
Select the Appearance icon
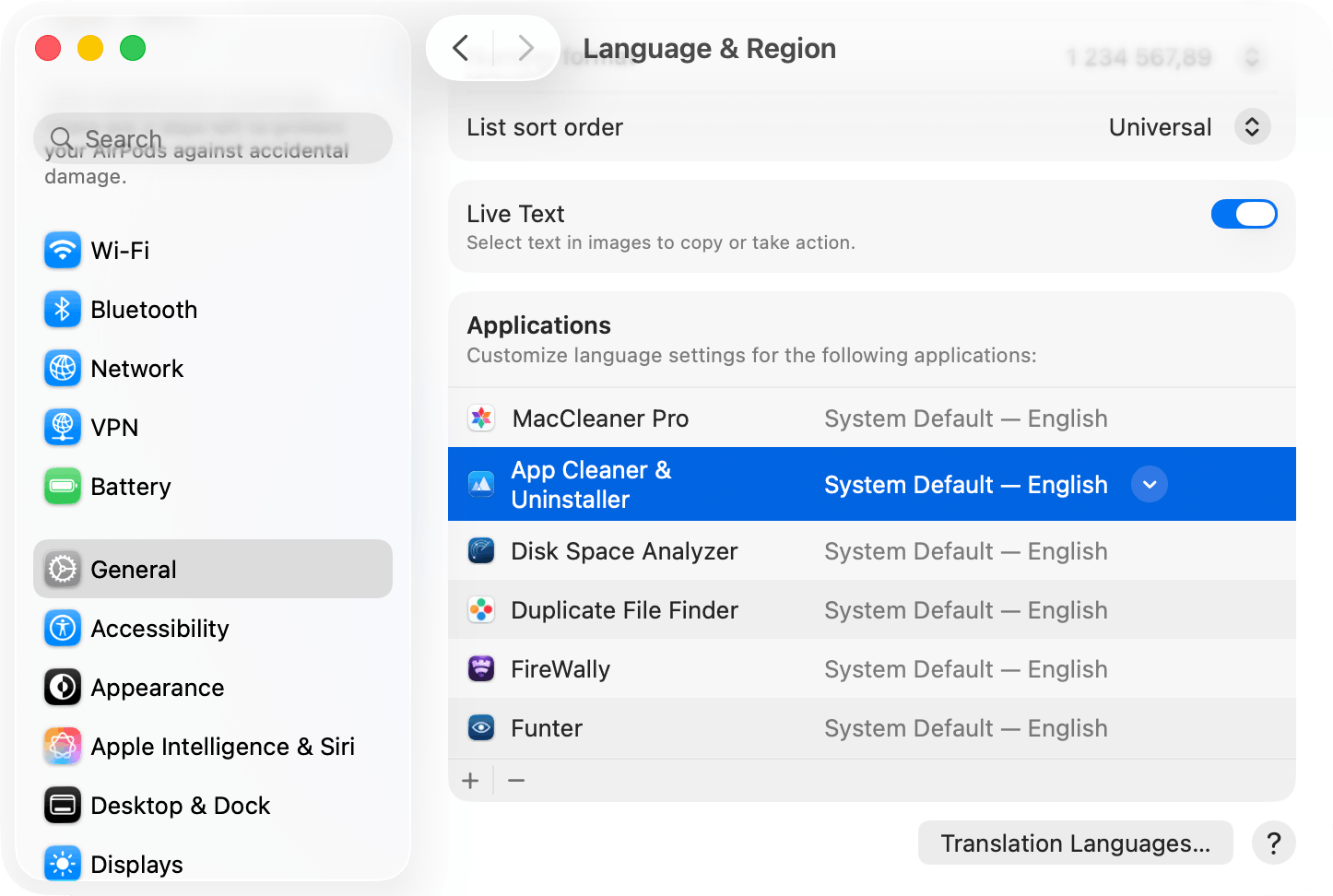[x=62, y=687]
